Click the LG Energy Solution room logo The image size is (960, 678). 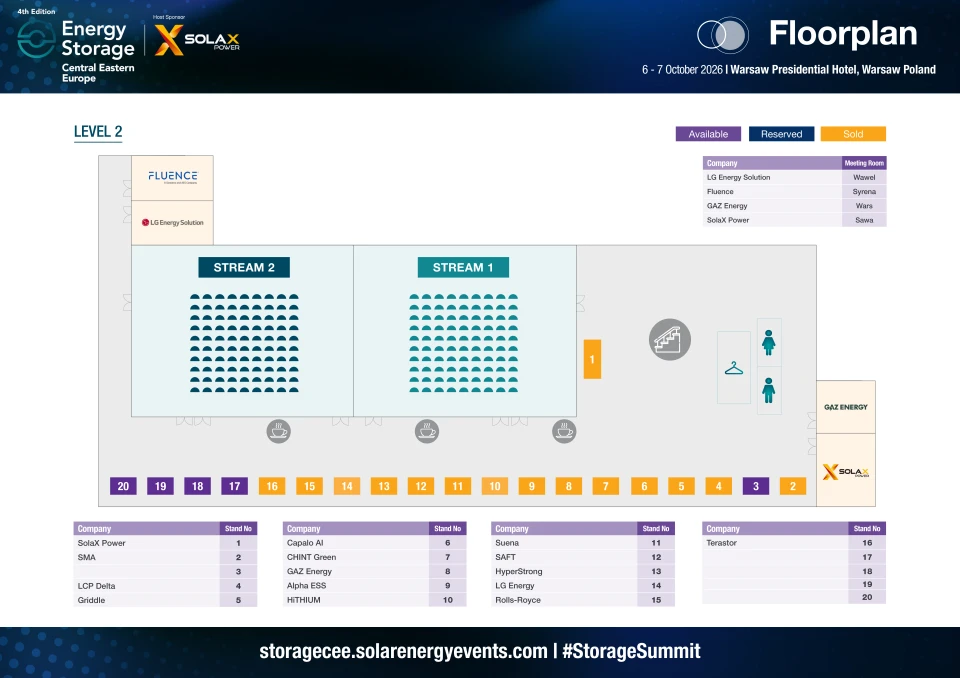(x=173, y=222)
